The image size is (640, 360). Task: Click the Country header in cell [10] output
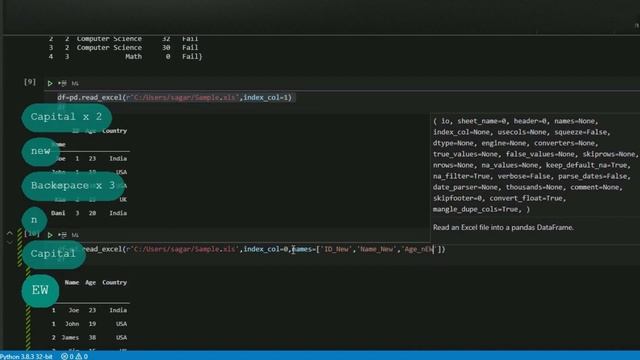point(115,282)
